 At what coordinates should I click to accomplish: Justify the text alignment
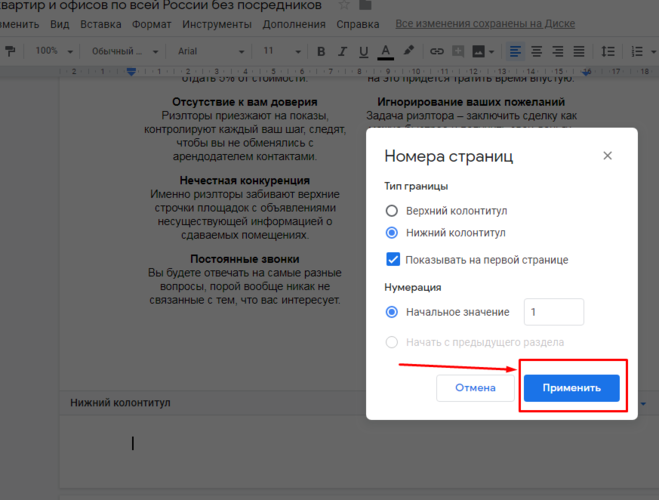click(x=581, y=51)
